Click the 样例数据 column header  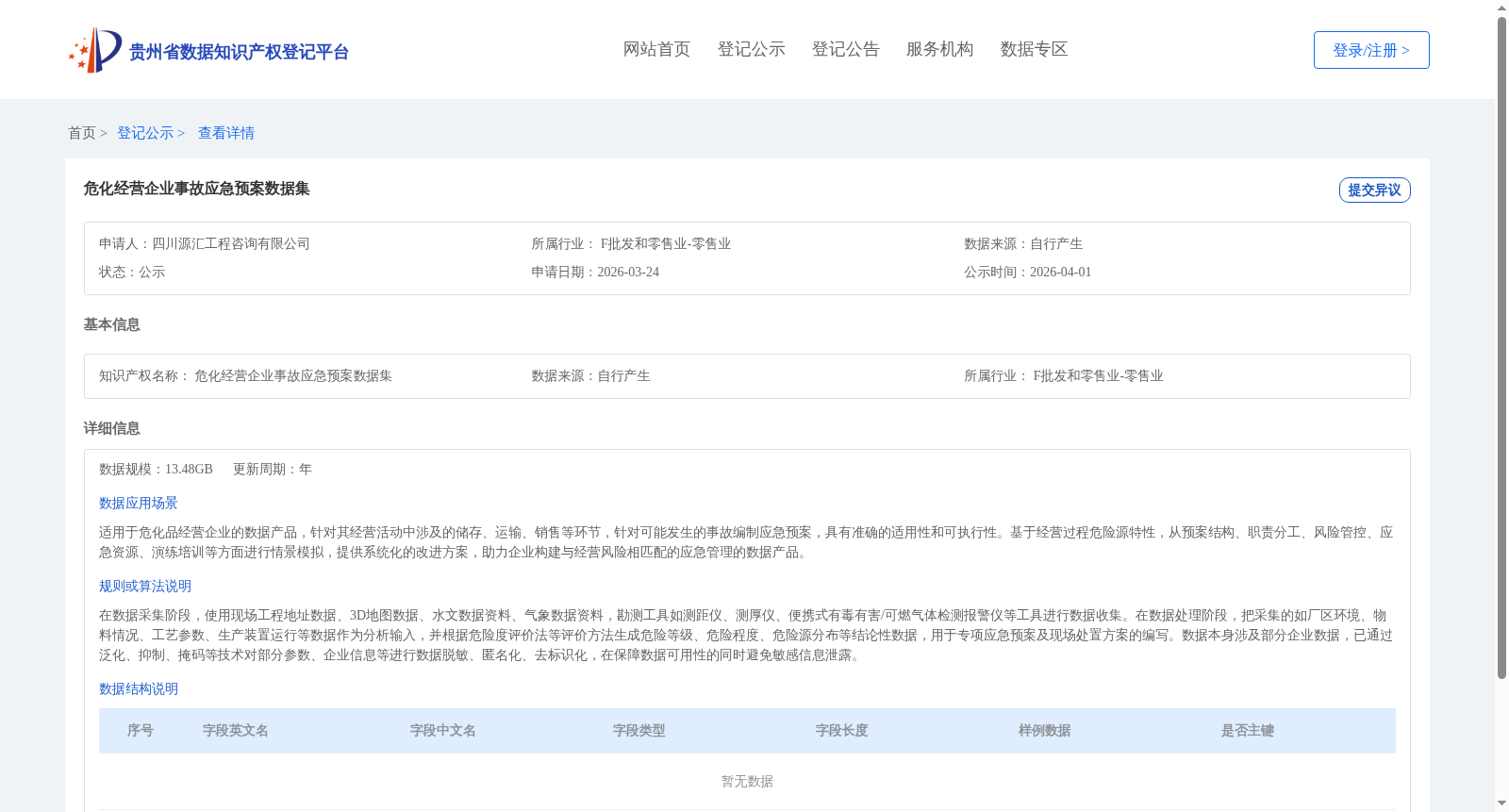click(x=1045, y=731)
